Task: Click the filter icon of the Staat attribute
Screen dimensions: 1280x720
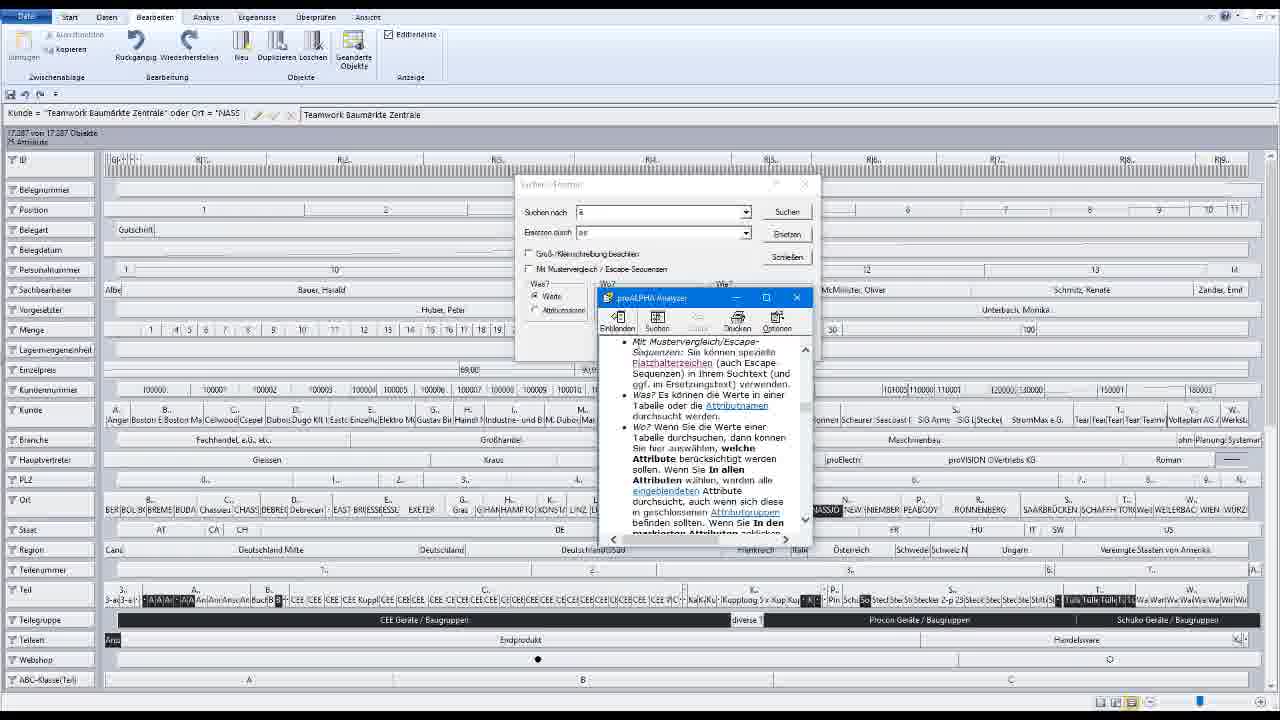Action: [12, 530]
